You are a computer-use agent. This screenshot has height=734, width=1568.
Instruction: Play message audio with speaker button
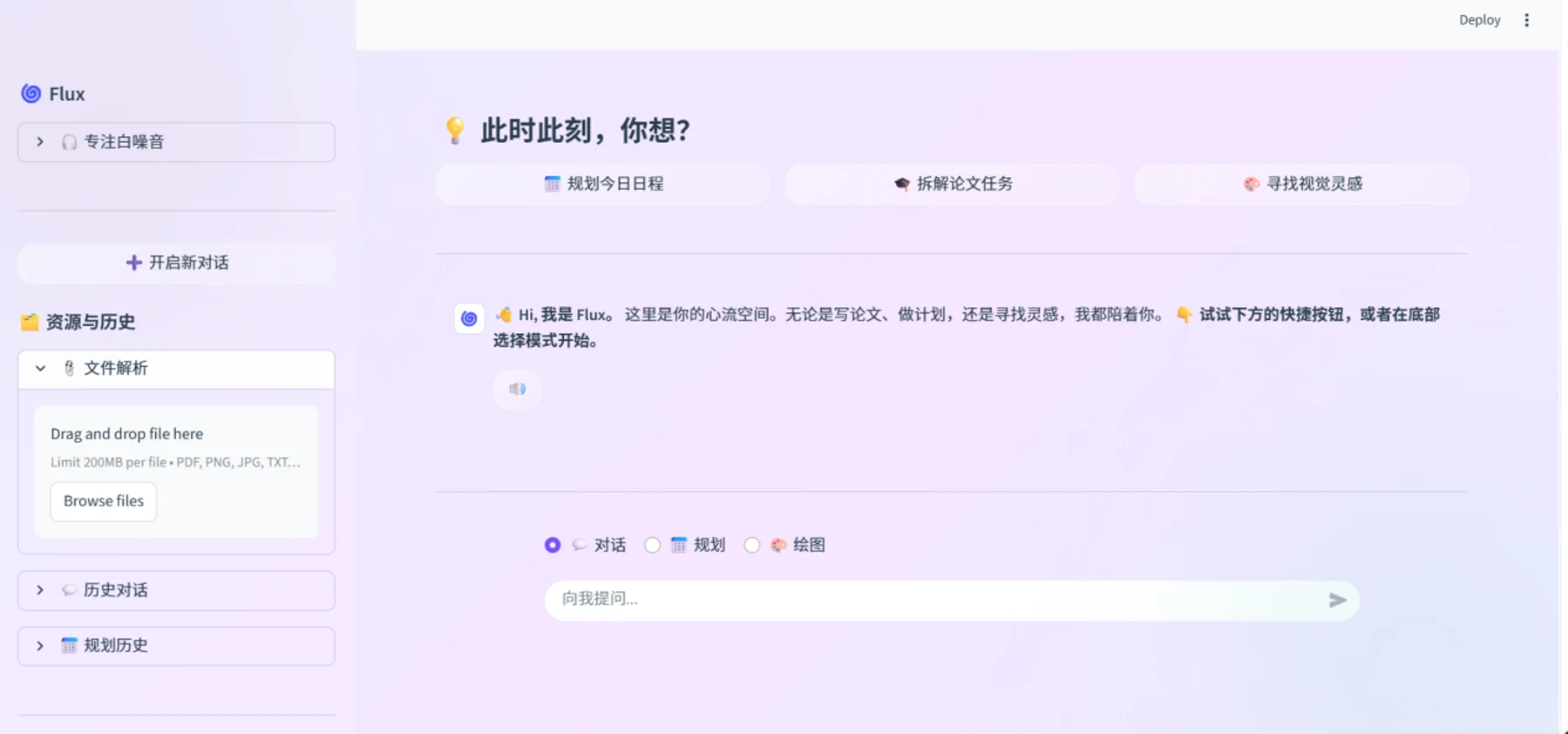[518, 389]
